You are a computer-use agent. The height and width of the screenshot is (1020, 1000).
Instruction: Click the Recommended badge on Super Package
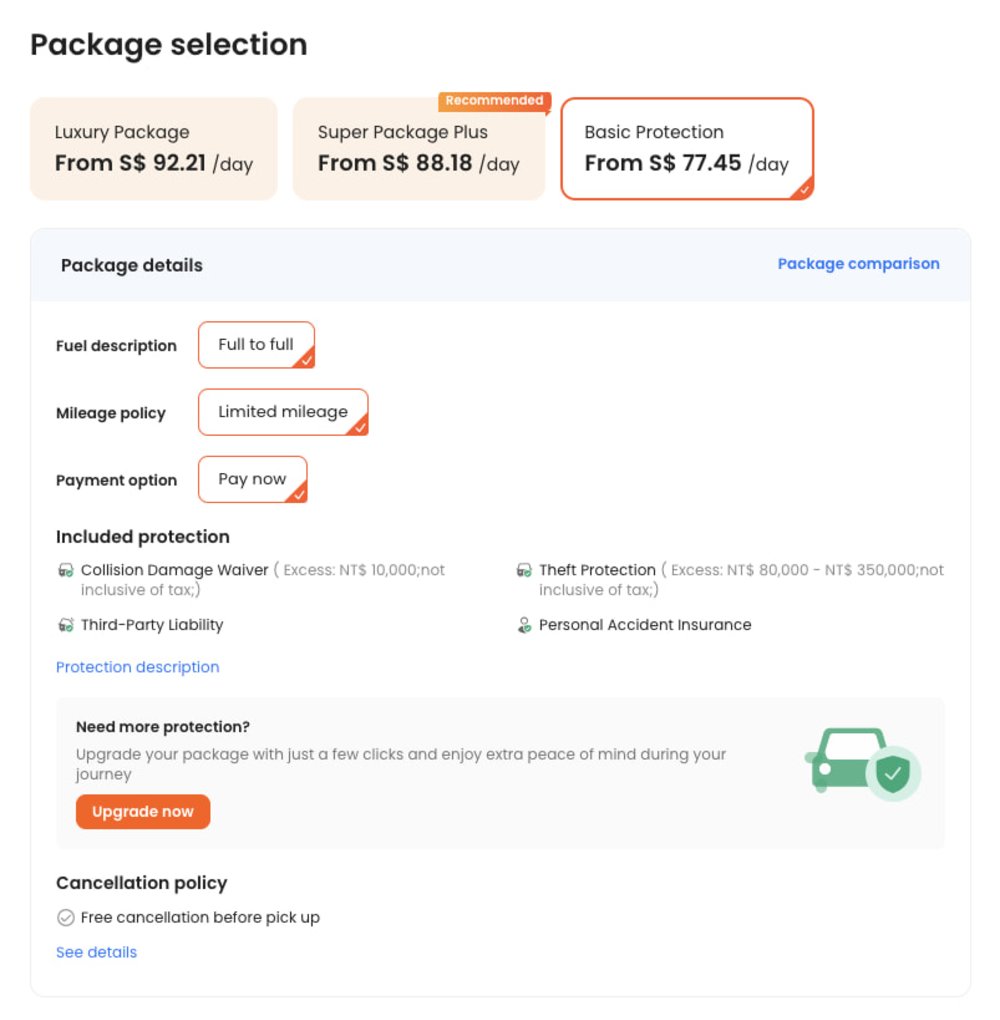494,101
